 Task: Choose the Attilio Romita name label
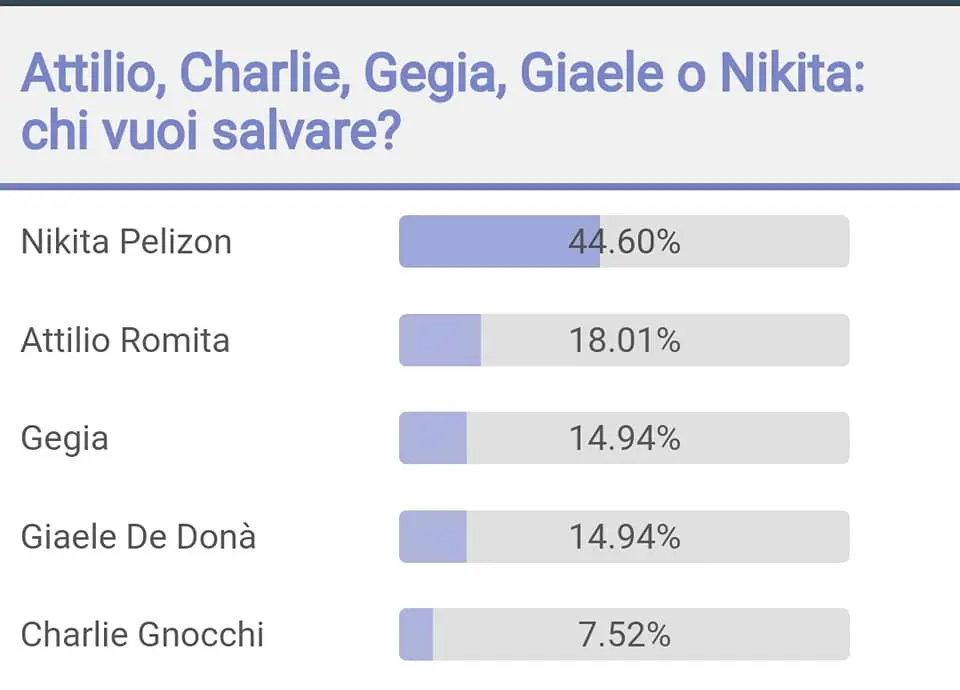pos(125,340)
